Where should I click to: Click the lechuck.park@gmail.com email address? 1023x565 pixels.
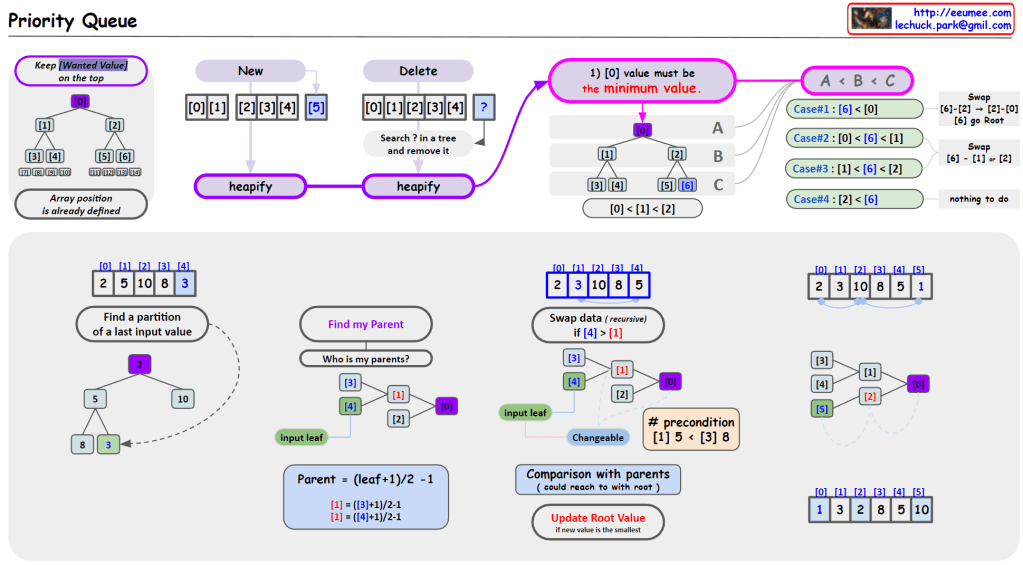952,25
